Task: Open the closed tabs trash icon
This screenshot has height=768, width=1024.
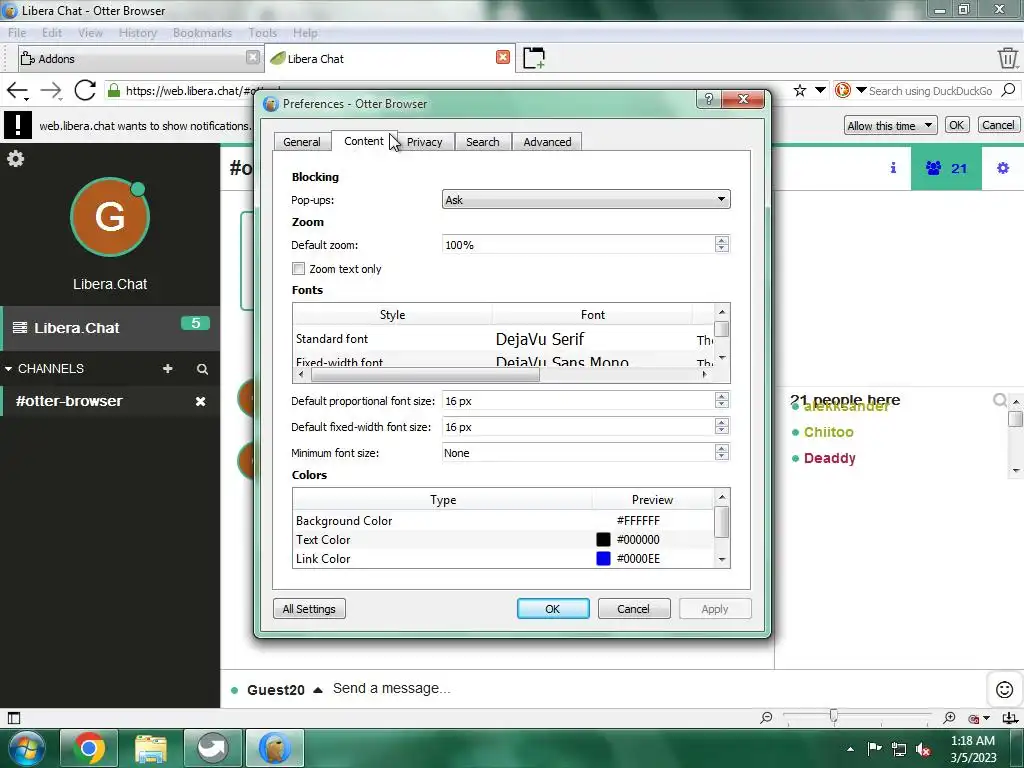Action: tap(1008, 58)
